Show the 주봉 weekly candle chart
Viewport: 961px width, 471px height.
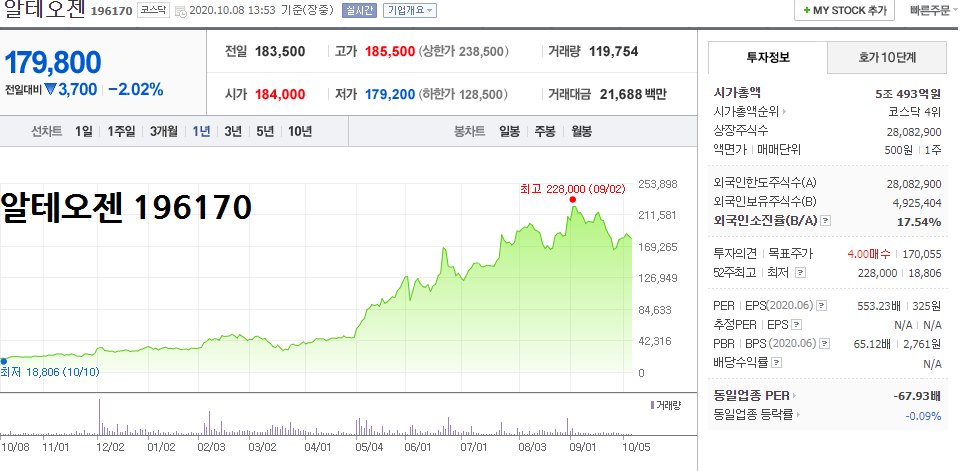click(x=545, y=131)
